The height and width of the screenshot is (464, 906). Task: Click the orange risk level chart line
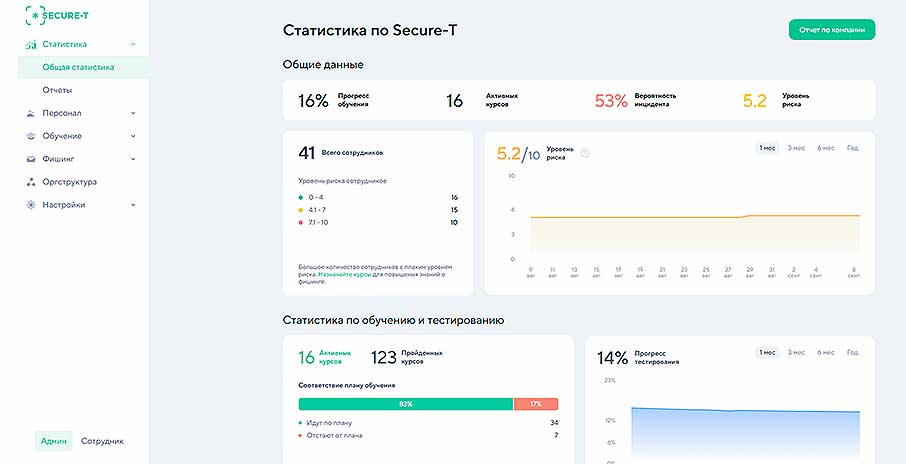[693, 217]
